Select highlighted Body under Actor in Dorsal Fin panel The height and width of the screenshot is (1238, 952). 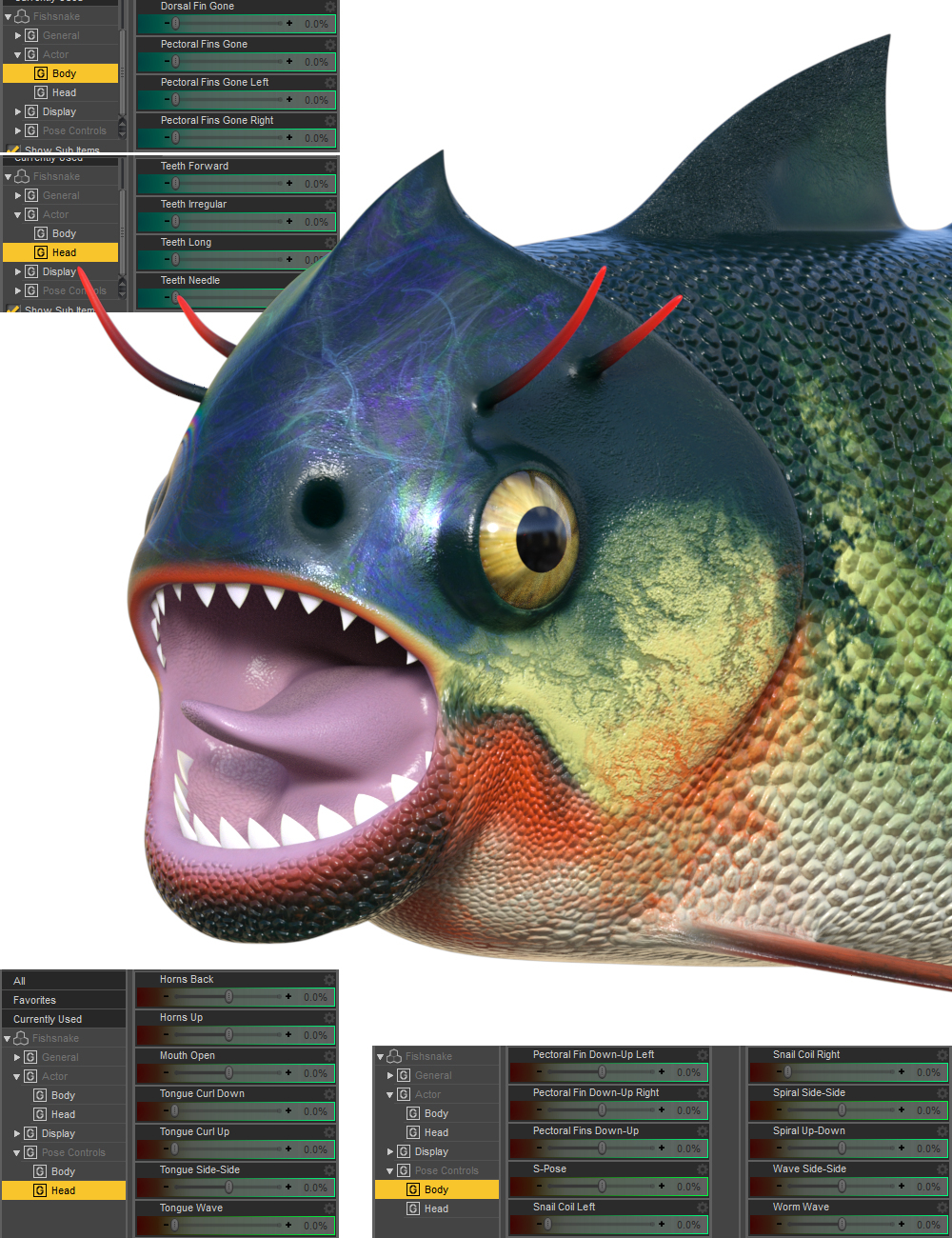[61, 73]
